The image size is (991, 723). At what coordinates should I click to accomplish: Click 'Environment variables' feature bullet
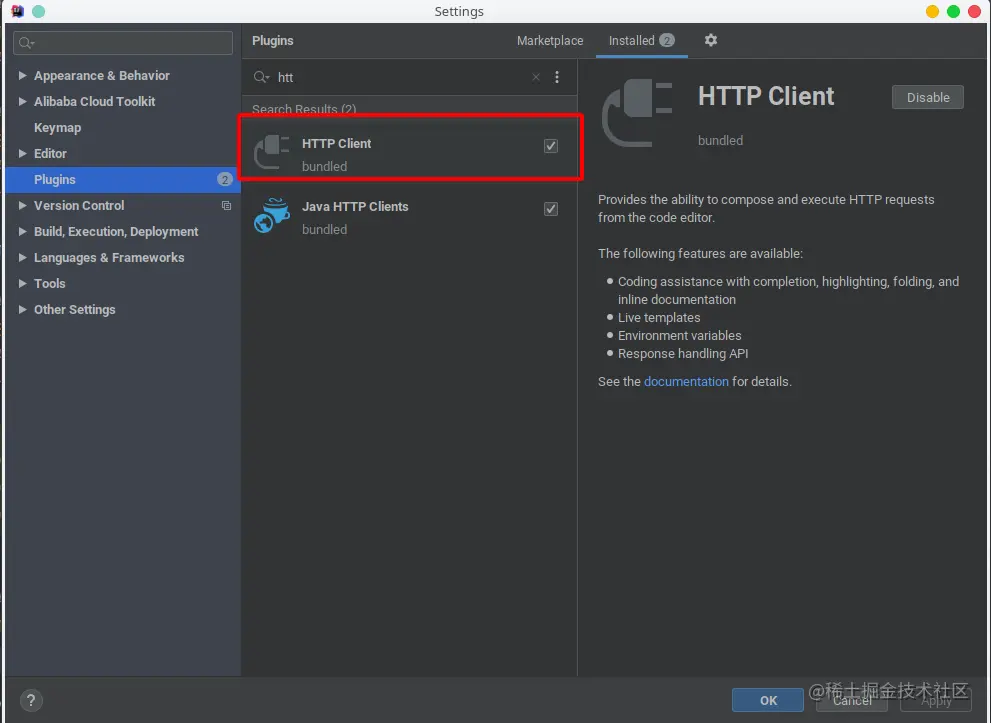pos(679,336)
